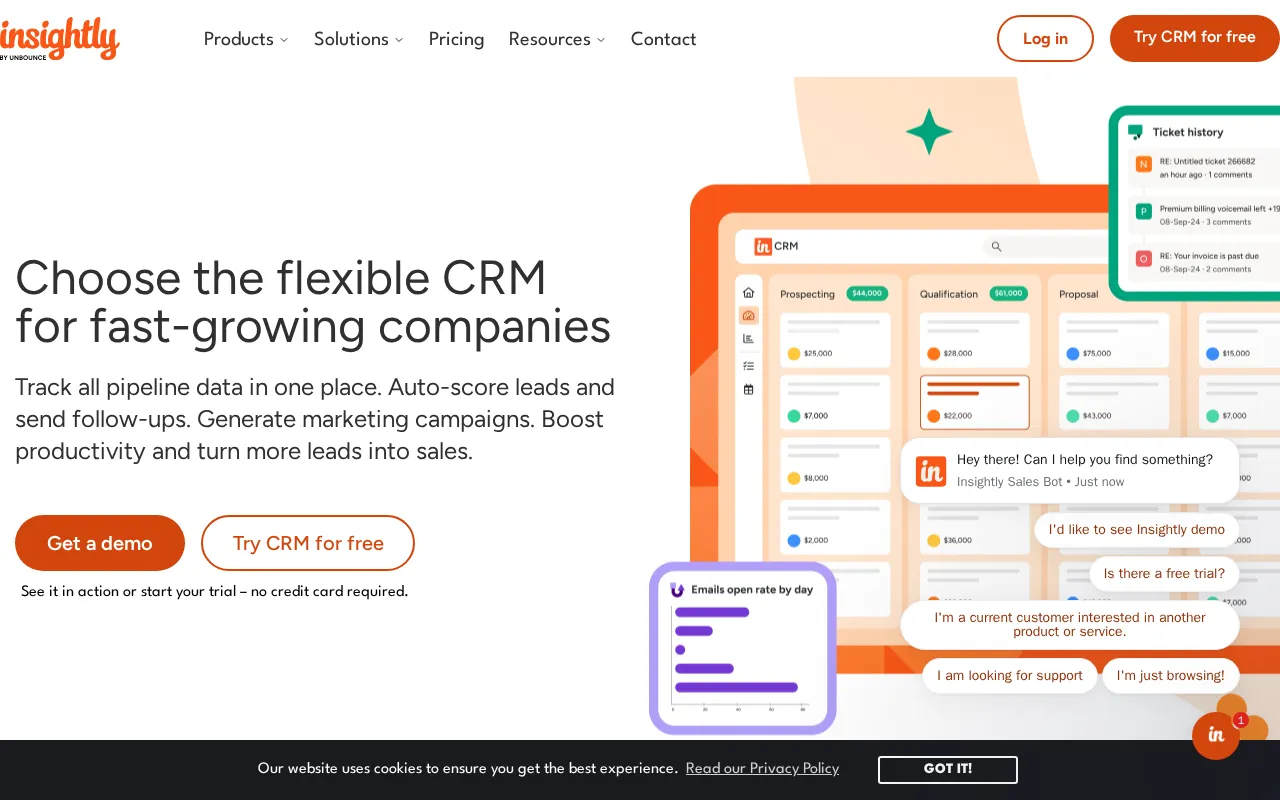Open the Read our Privacy Policy link
The width and height of the screenshot is (1280, 800).
point(762,768)
